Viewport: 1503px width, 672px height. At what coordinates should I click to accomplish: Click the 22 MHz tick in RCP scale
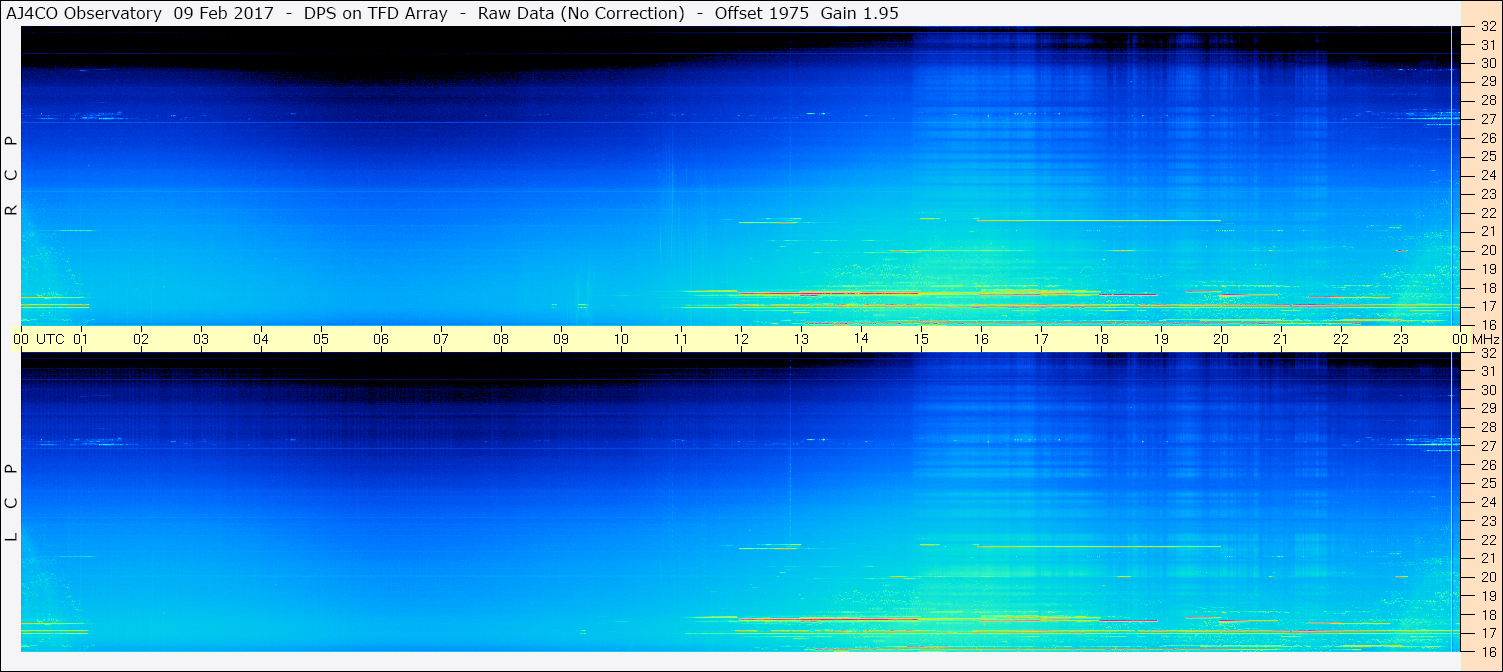(1487, 213)
